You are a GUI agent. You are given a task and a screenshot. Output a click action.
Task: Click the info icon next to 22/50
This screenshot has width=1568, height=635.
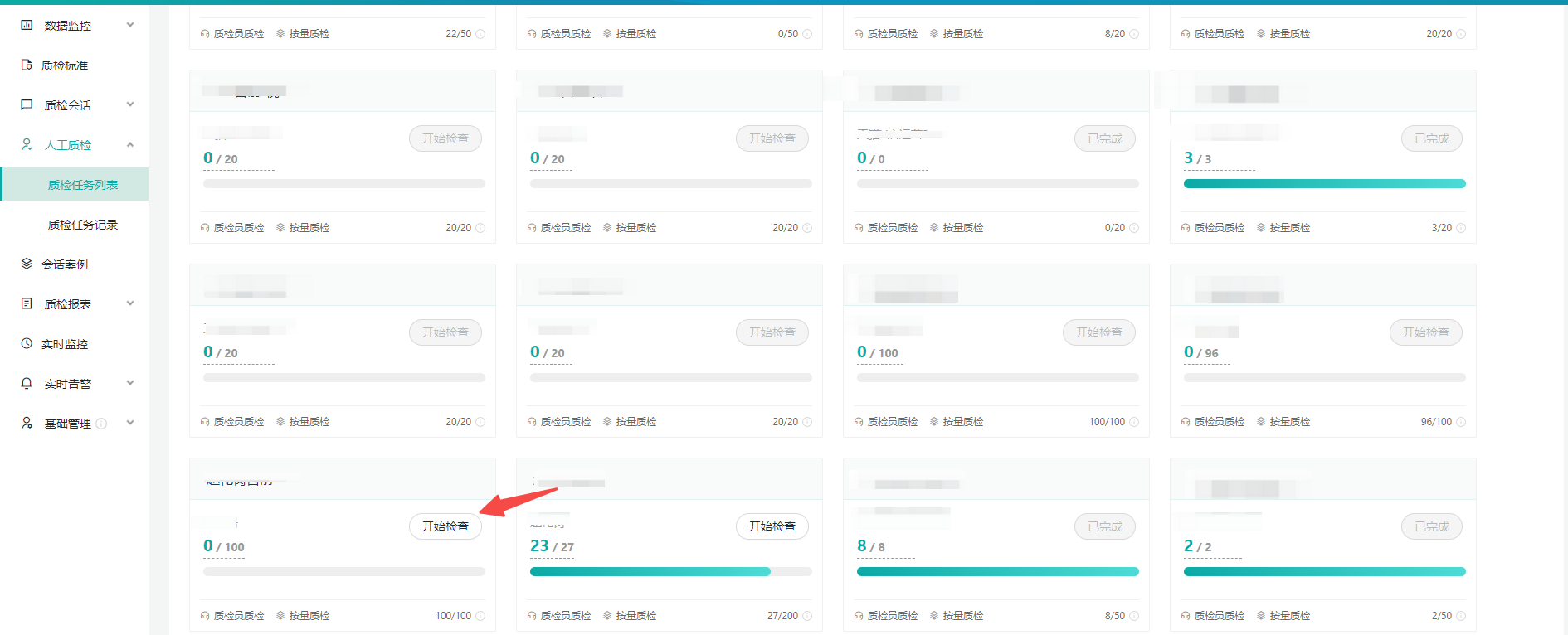tap(480, 34)
